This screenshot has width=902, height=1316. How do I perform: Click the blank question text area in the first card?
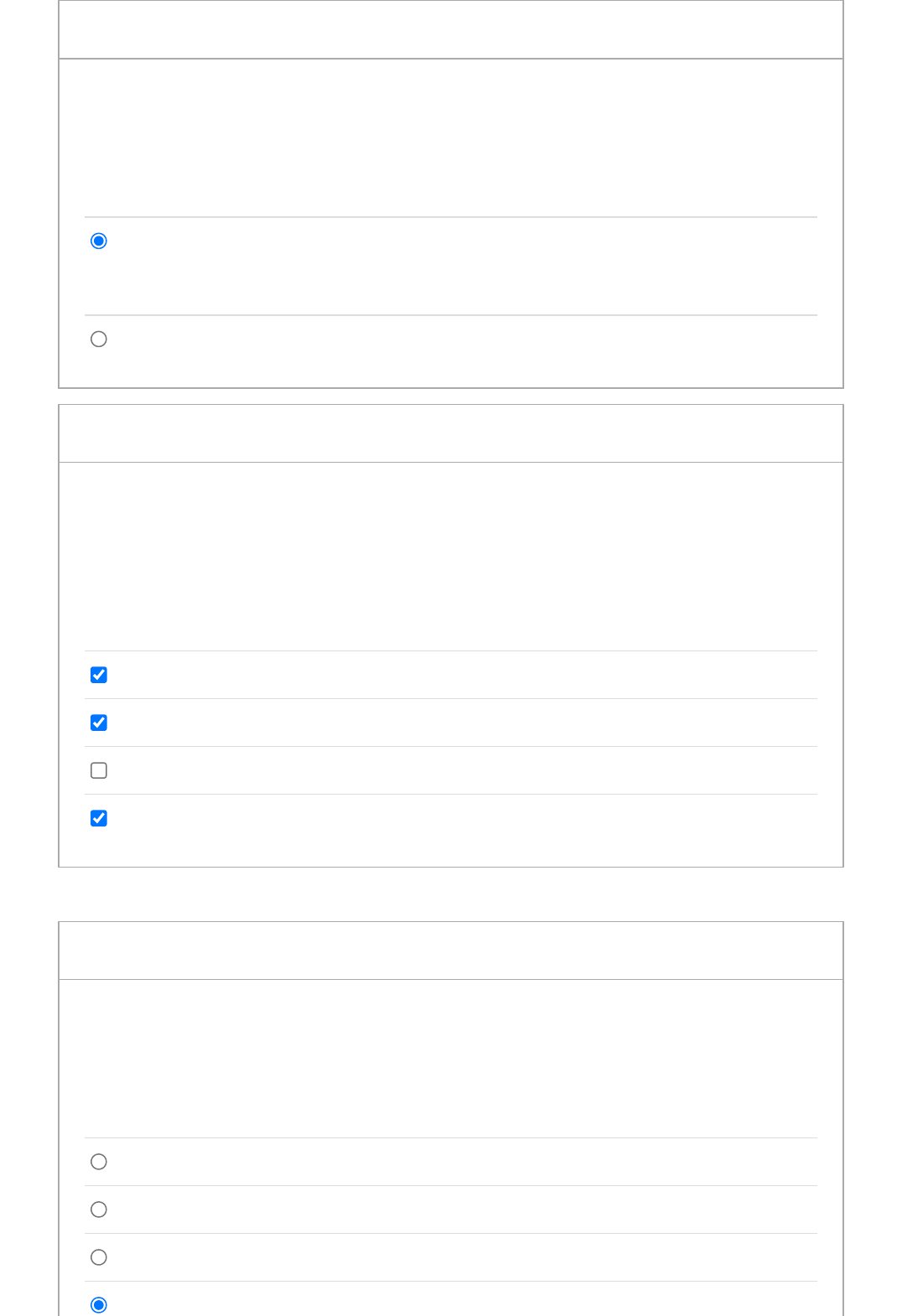[451, 138]
